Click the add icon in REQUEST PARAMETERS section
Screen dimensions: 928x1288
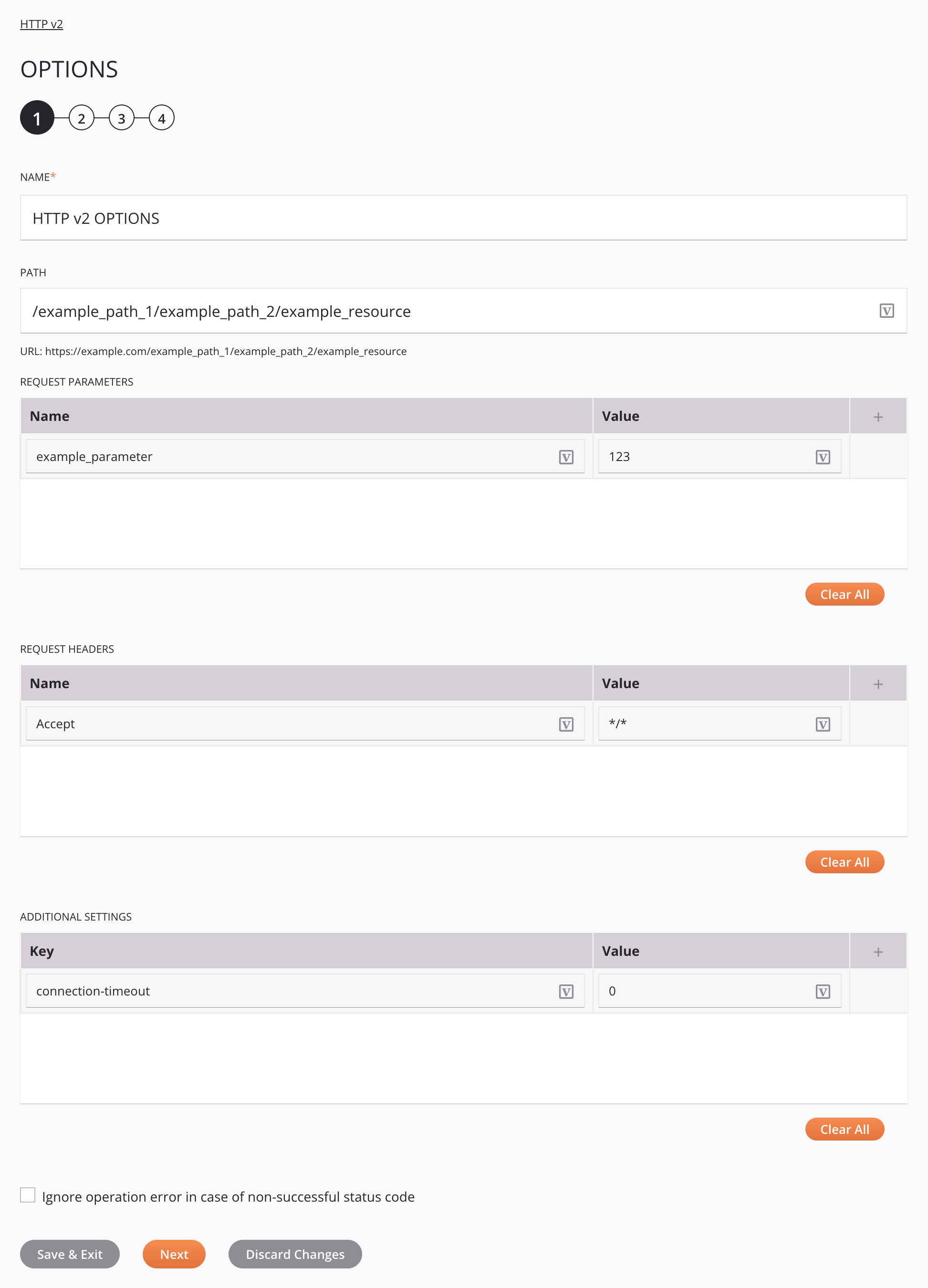pyautogui.click(x=878, y=416)
